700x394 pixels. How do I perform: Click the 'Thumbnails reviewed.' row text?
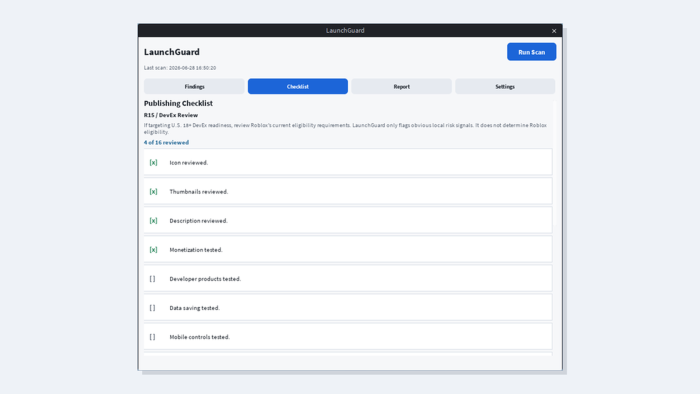(199, 191)
